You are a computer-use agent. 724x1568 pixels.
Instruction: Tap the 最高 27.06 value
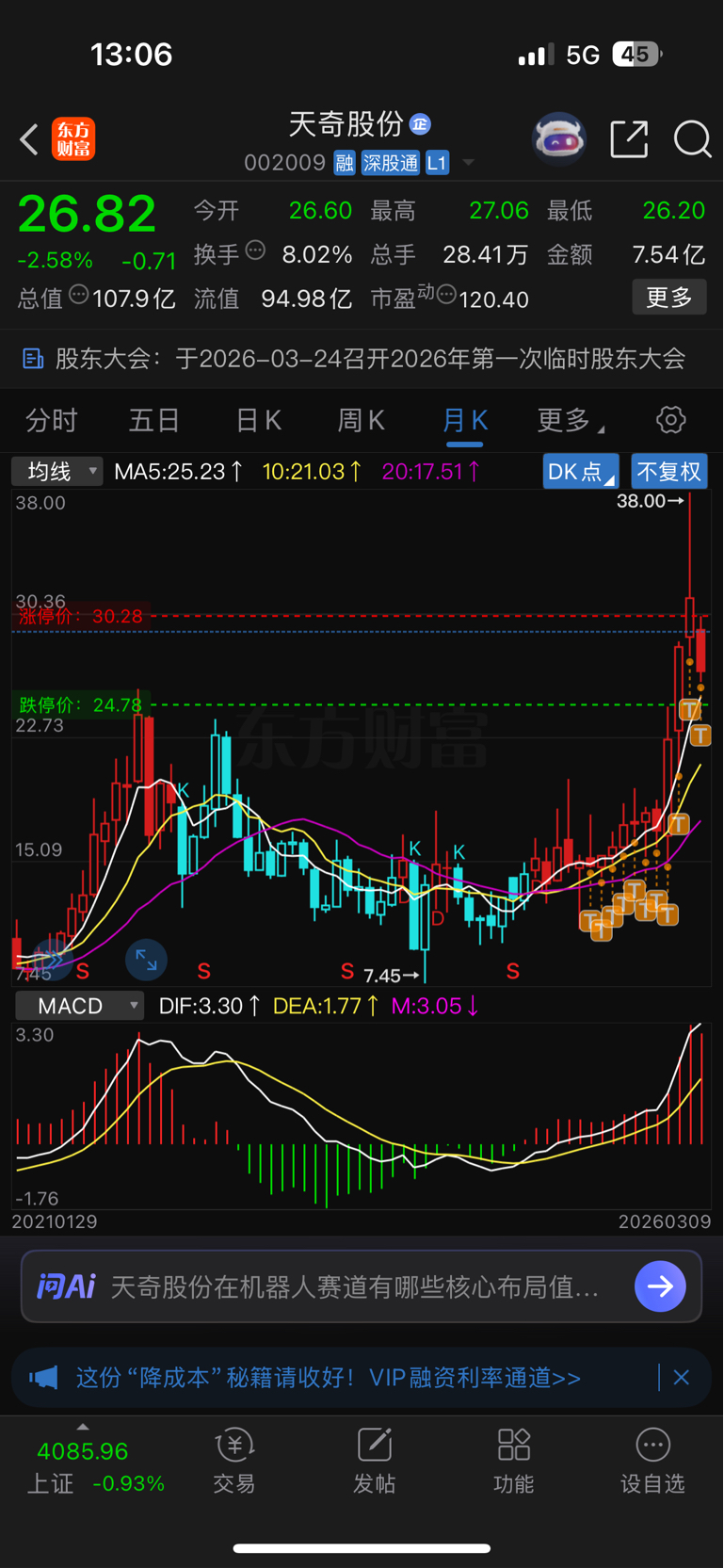point(499,210)
